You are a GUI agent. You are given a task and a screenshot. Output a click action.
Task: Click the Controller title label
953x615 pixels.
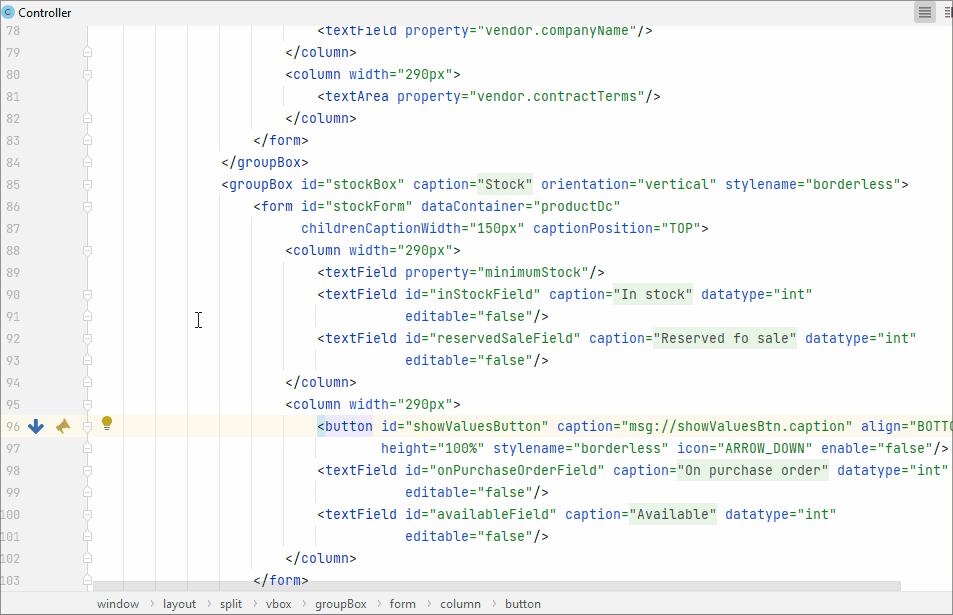tap(45, 12)
